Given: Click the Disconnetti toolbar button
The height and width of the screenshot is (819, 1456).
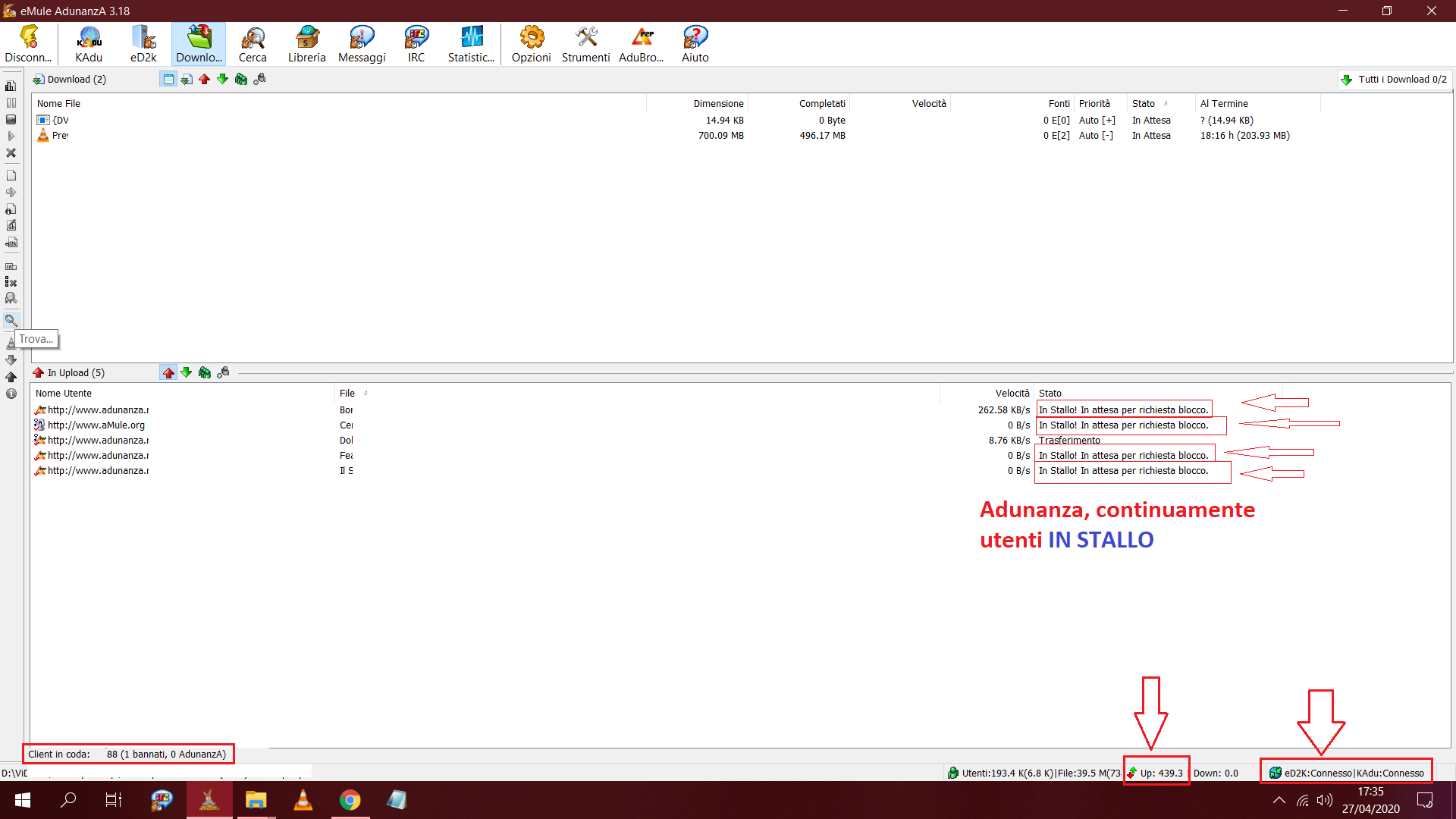Looking at the screenshot, I should tap(28, 44).
